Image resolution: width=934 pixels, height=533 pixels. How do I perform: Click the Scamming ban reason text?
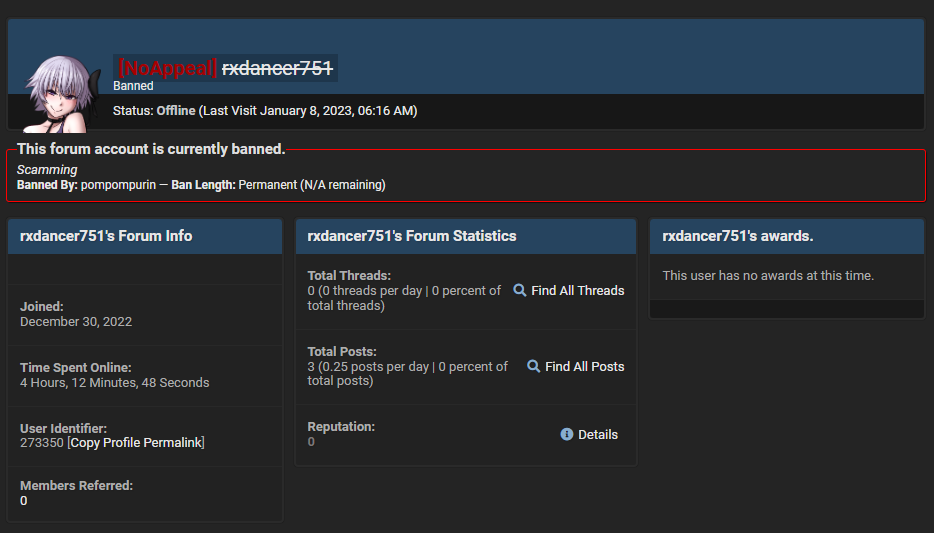point(47,170)
